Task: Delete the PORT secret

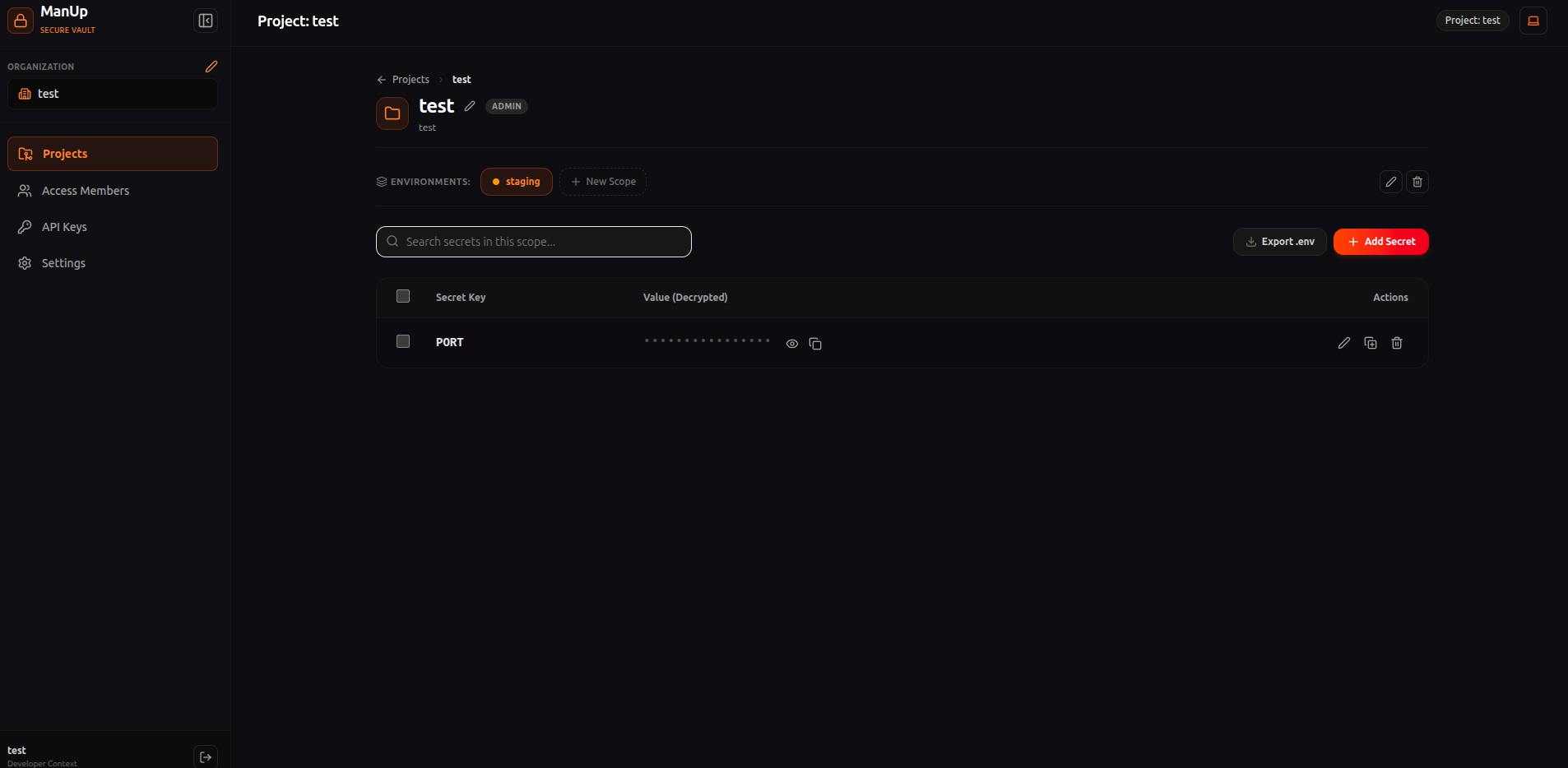Action: click(x=1397, y=343)
